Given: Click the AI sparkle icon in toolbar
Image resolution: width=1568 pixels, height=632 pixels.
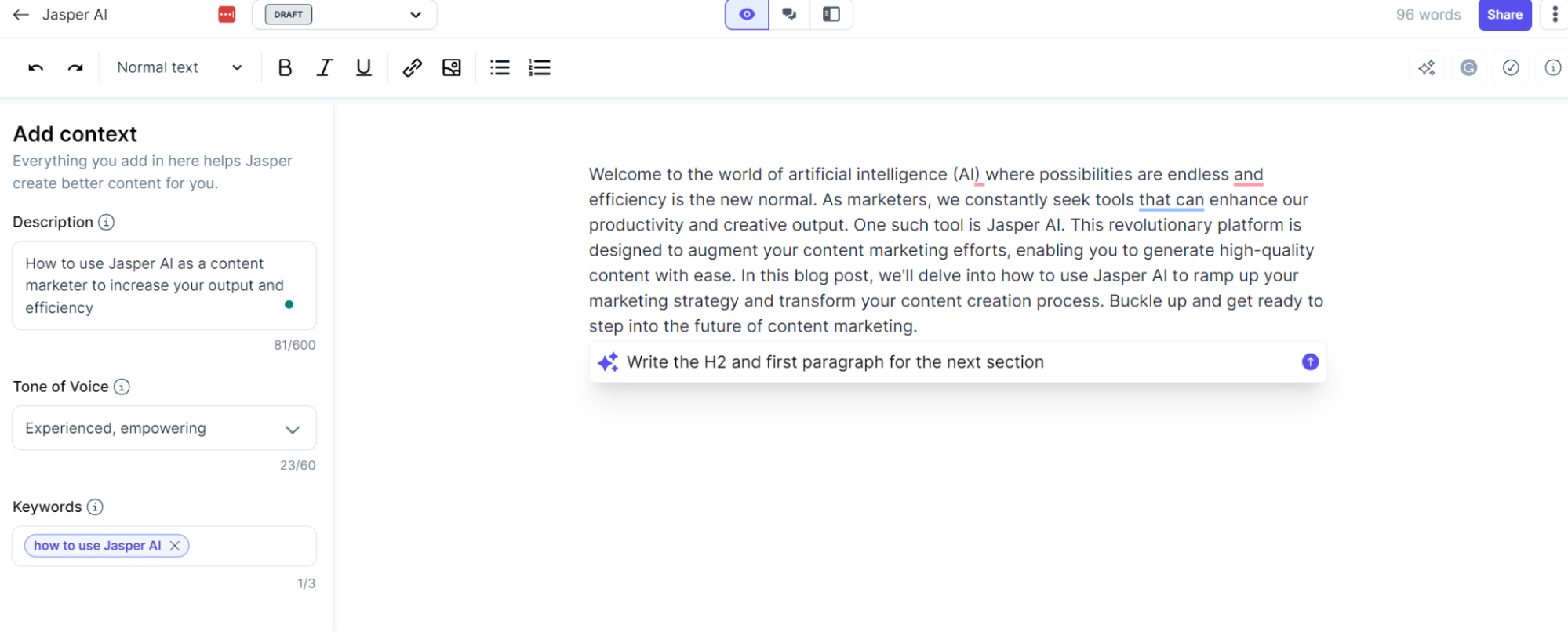Looking at the screenshot, I should tap(1427, 68).
